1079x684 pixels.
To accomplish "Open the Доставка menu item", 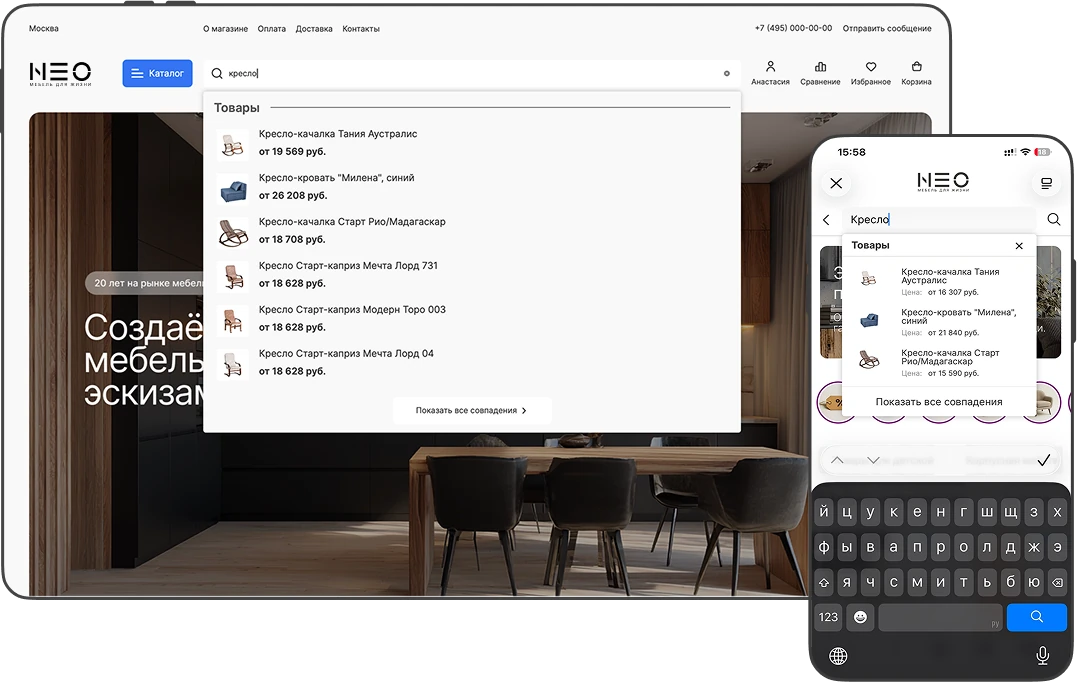I will point(314,29).
